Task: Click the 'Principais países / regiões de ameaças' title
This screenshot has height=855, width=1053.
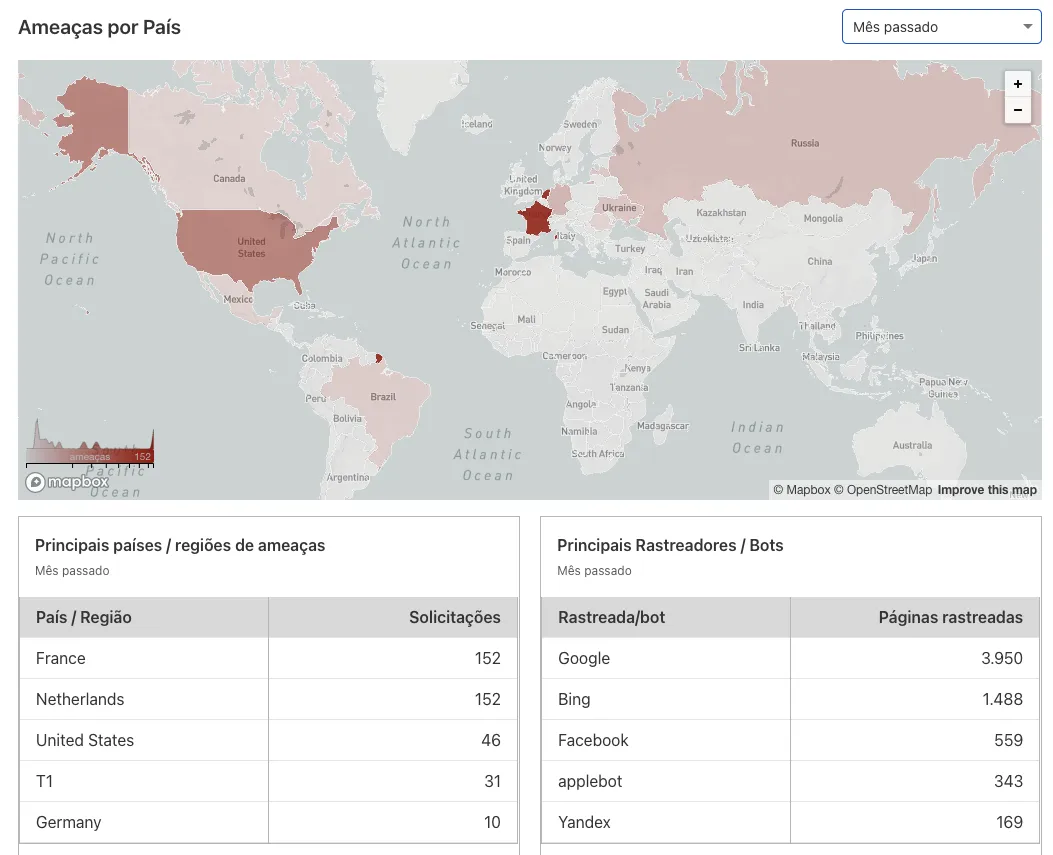Action: coord(180,545)
